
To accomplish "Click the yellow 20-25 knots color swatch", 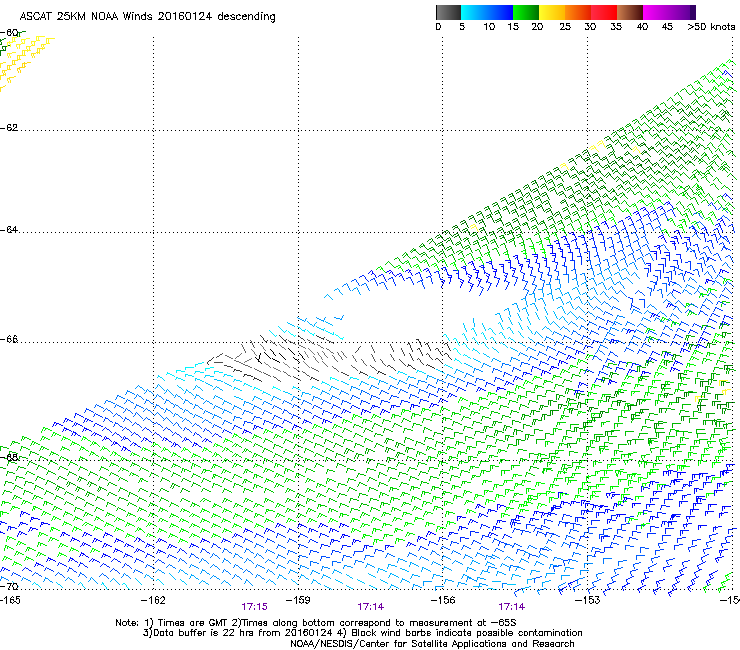I will (x=552, y=12).
